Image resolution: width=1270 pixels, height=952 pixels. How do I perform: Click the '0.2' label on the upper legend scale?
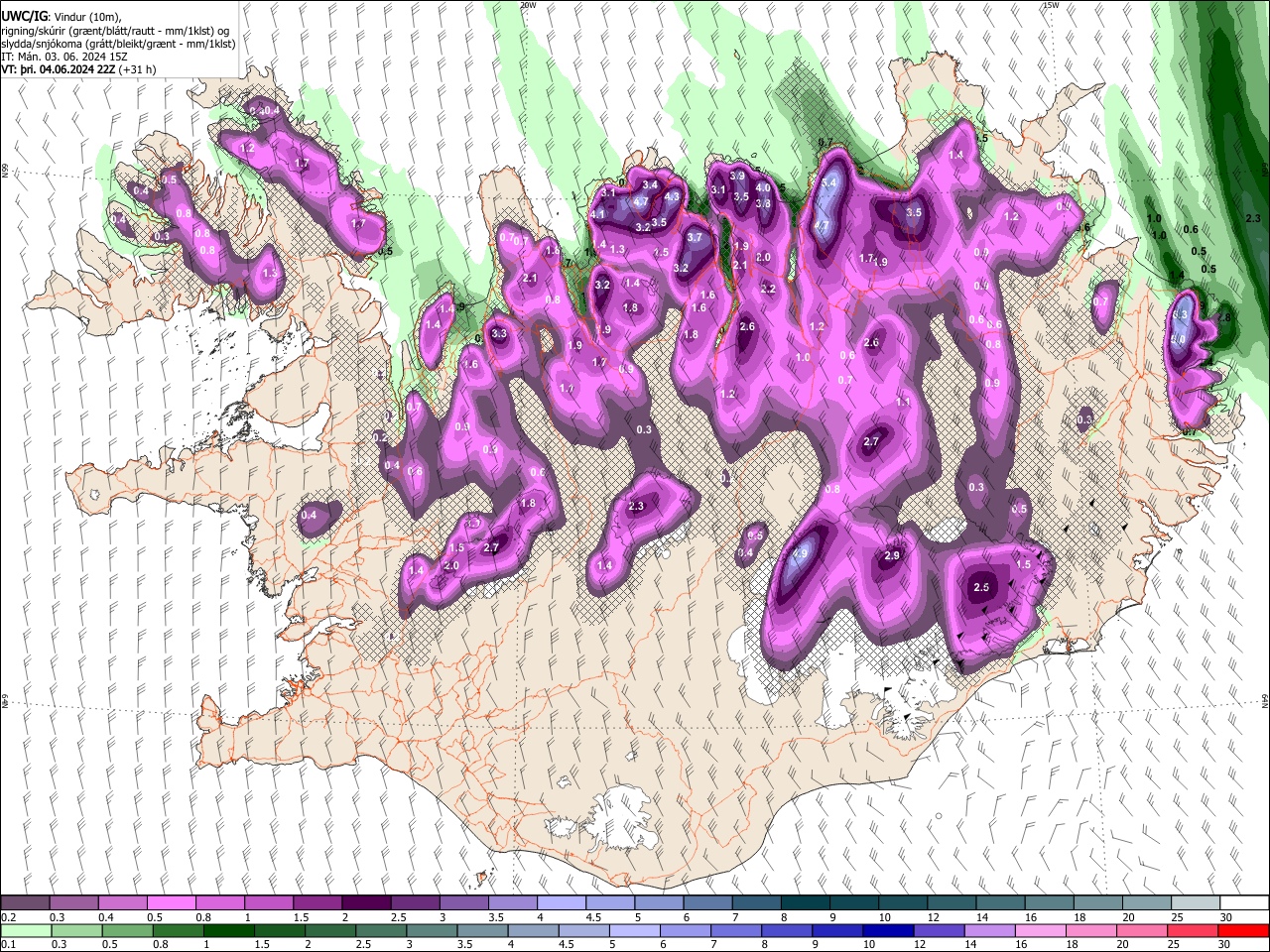tap(8, 917)
